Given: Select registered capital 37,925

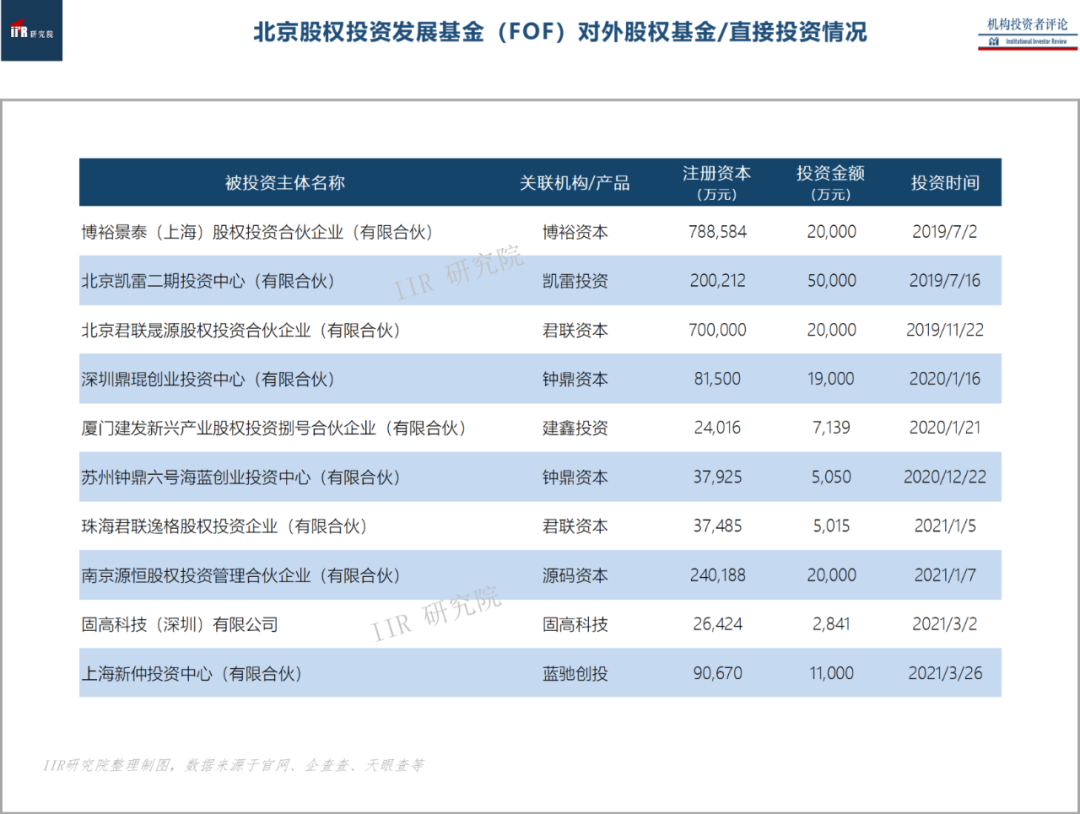Looking at the screenshot, I should coord(717,478).
